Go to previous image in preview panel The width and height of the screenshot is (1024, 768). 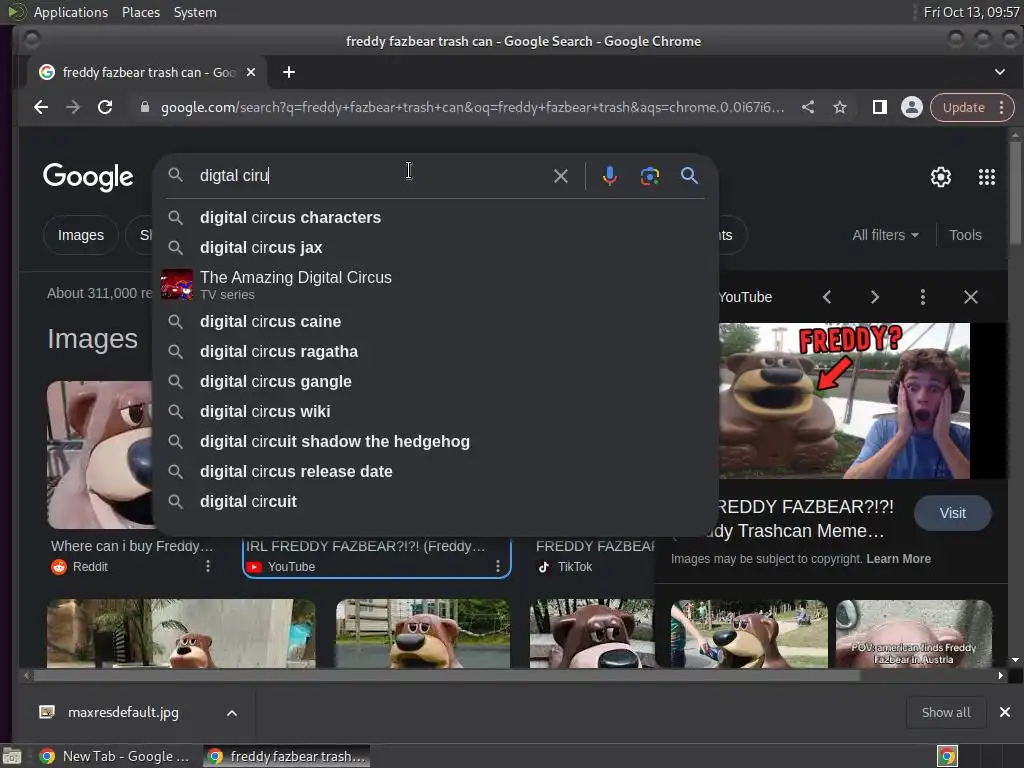(827, 298)
